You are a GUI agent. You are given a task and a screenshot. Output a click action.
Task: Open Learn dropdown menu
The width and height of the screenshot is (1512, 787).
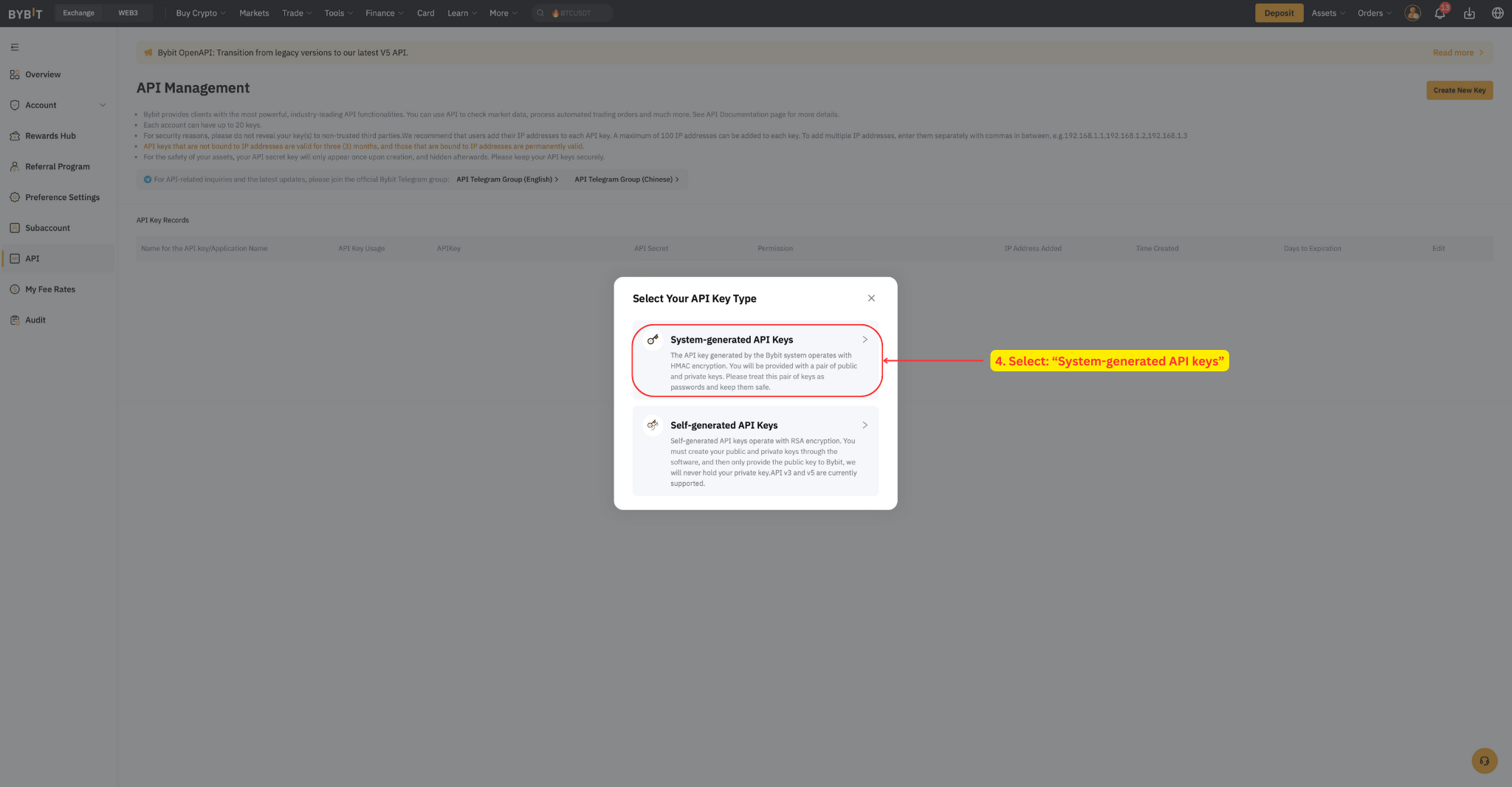462,13
